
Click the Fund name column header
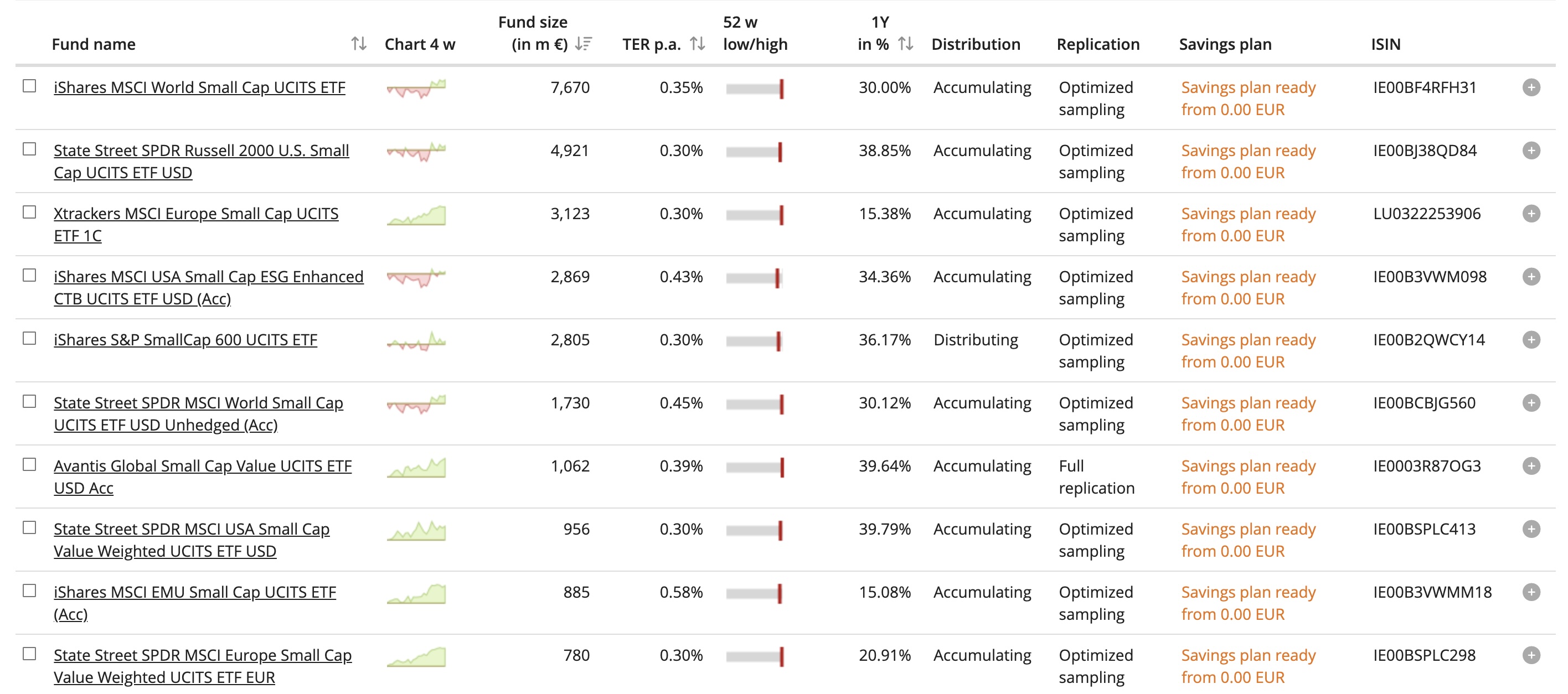point(94,44)
